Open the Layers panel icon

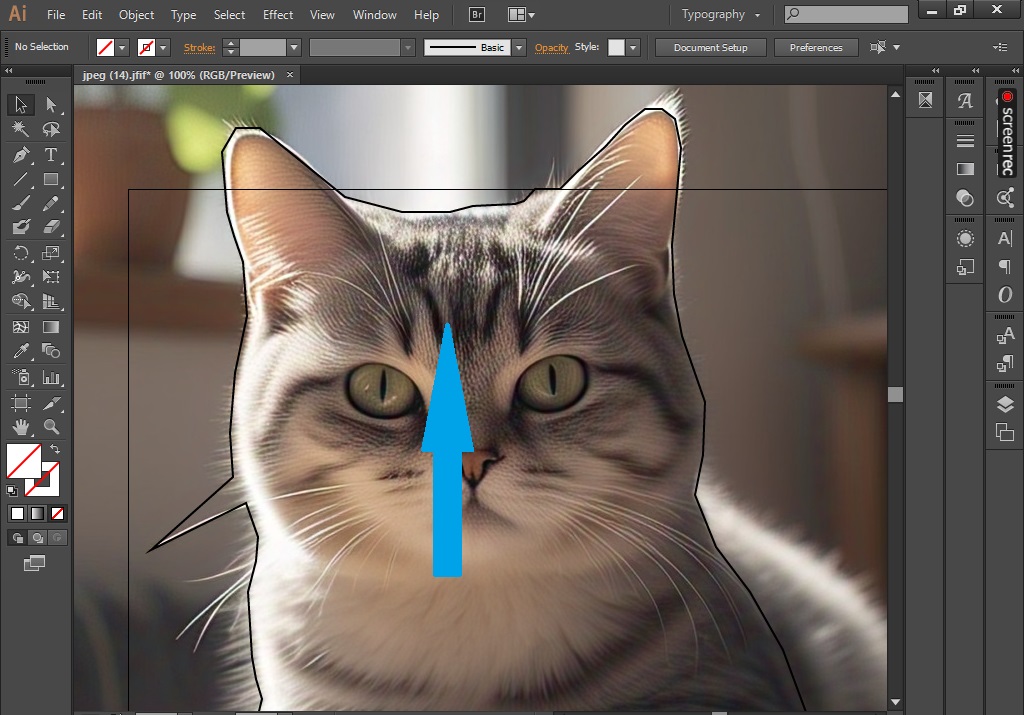coord(1005,404)
